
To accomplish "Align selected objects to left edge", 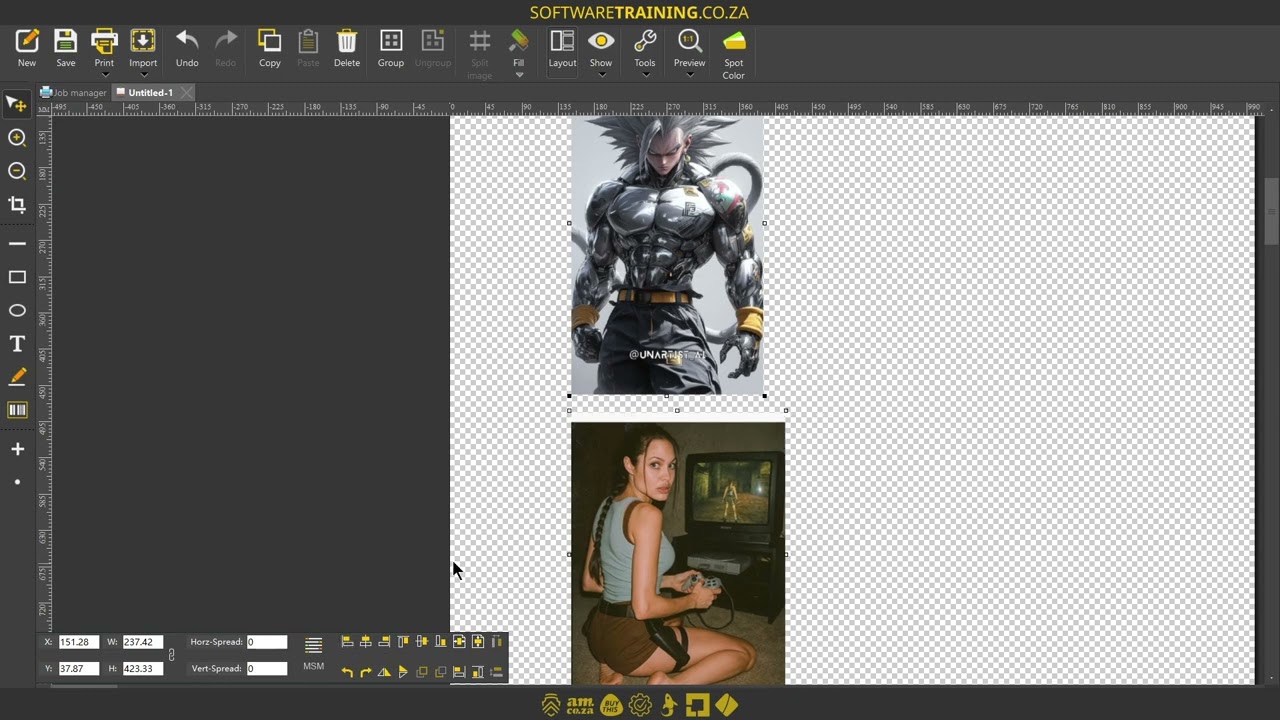I will point(347,642).
